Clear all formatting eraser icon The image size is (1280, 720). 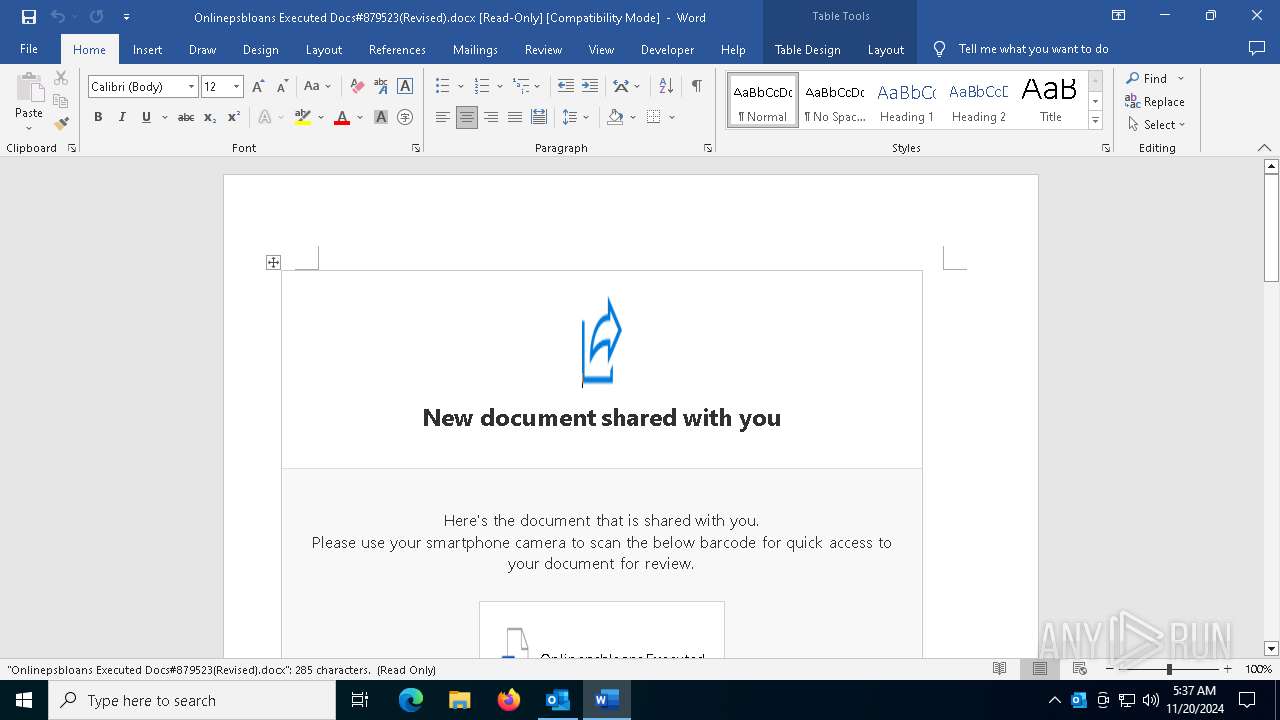click(x=357, y=87)
